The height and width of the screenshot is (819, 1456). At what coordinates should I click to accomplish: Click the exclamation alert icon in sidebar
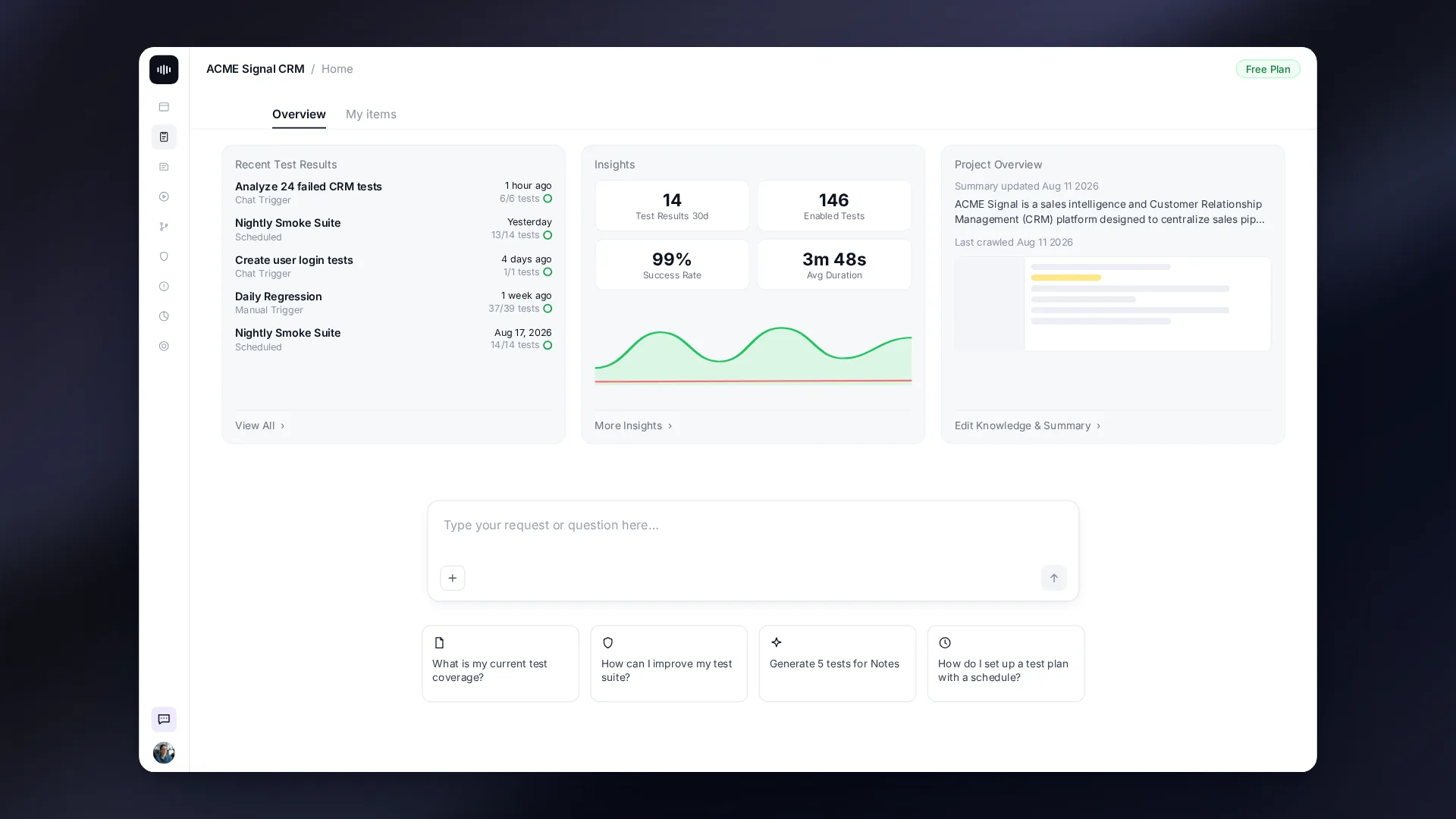coord(164,287)
